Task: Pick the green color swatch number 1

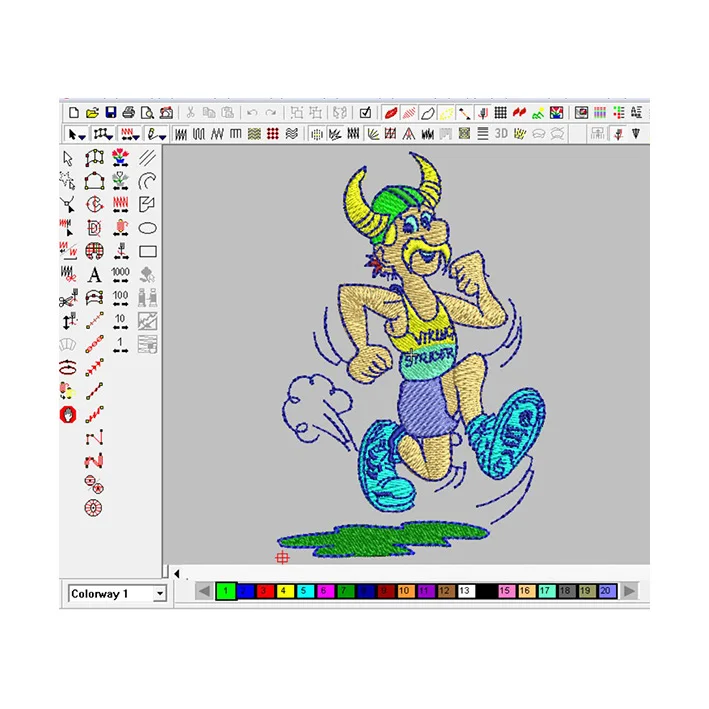Action: tap(225, 591)
